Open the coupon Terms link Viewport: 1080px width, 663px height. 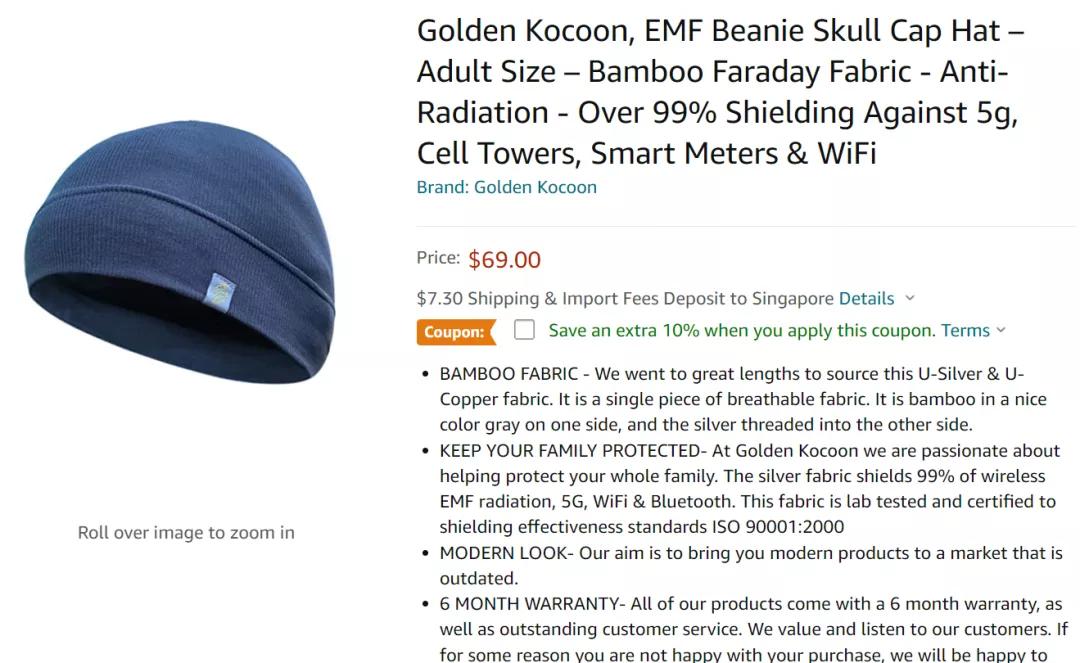coord(965,330)
